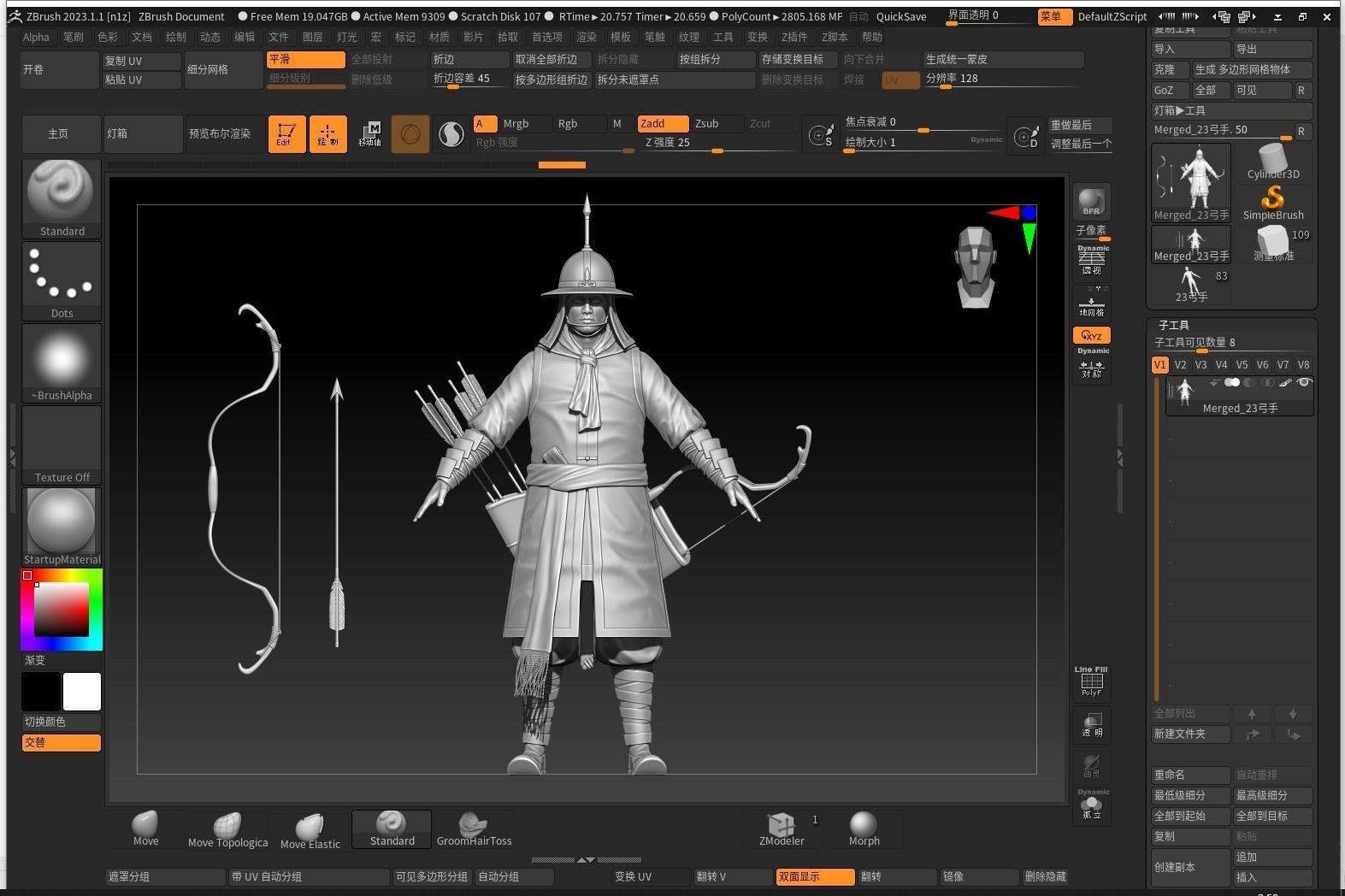Select the GroomHairToss brush
Image resolution: width=1345 pixels, height=896 pixels.
click(x=474, y=828)
